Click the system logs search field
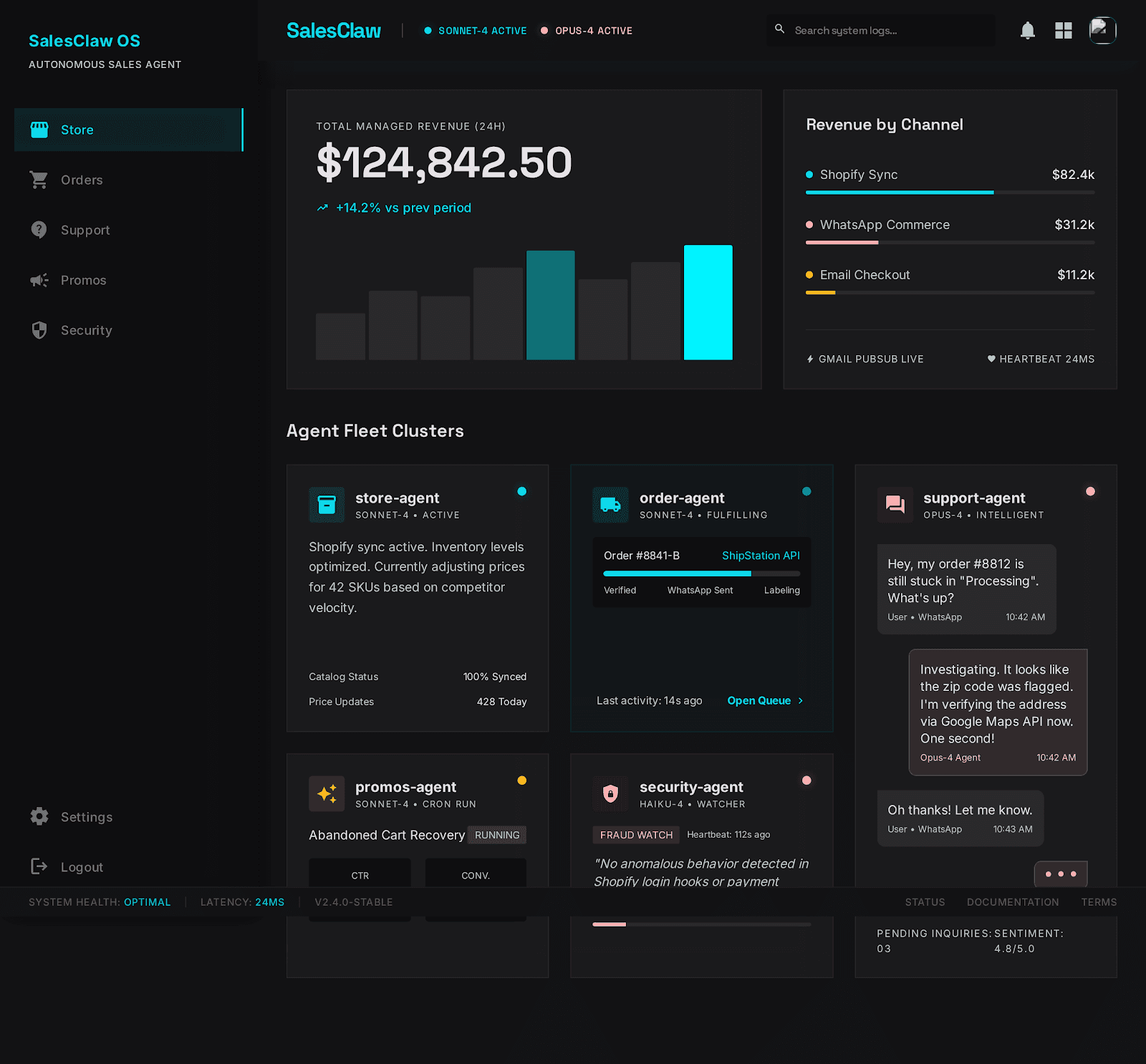Screen dimensions: 1146x1064 [x=880, y=31]
